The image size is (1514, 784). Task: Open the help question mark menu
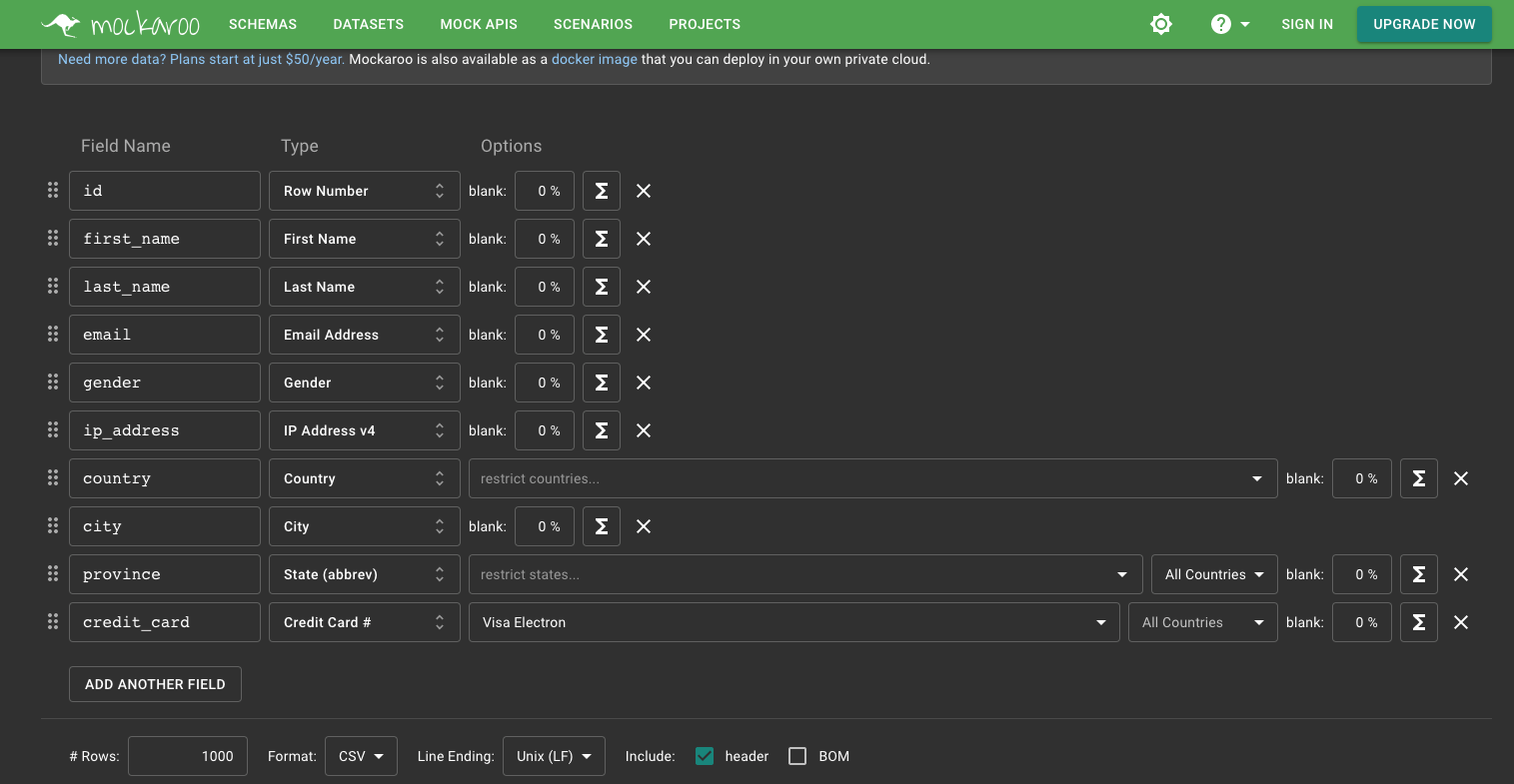[1230, 24]
